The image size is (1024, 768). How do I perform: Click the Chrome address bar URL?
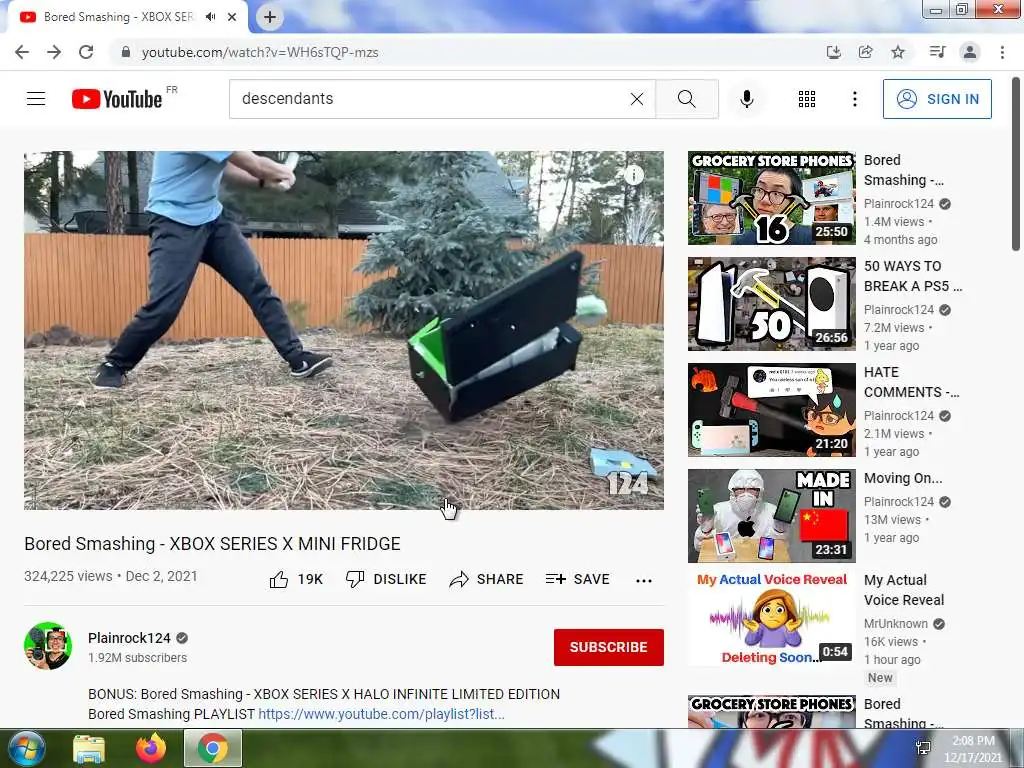point(260,52)
